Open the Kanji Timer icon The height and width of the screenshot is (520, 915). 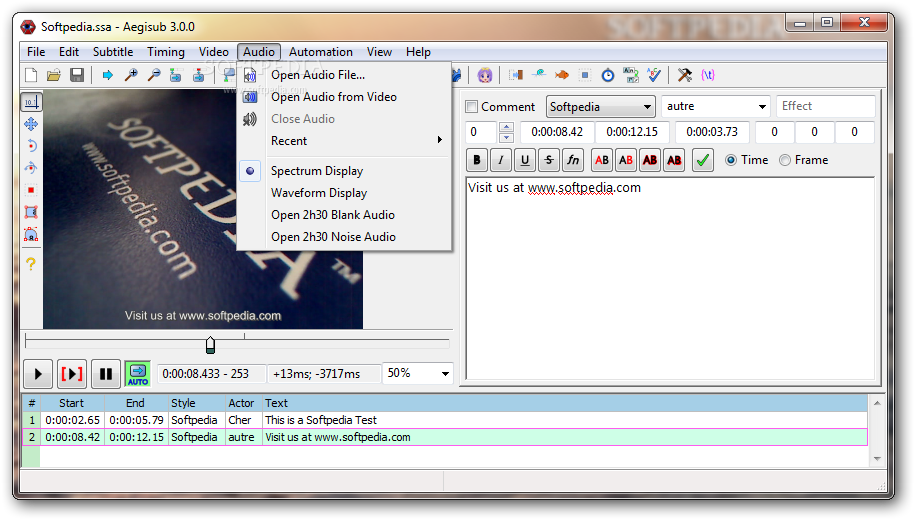click(631, 75)
